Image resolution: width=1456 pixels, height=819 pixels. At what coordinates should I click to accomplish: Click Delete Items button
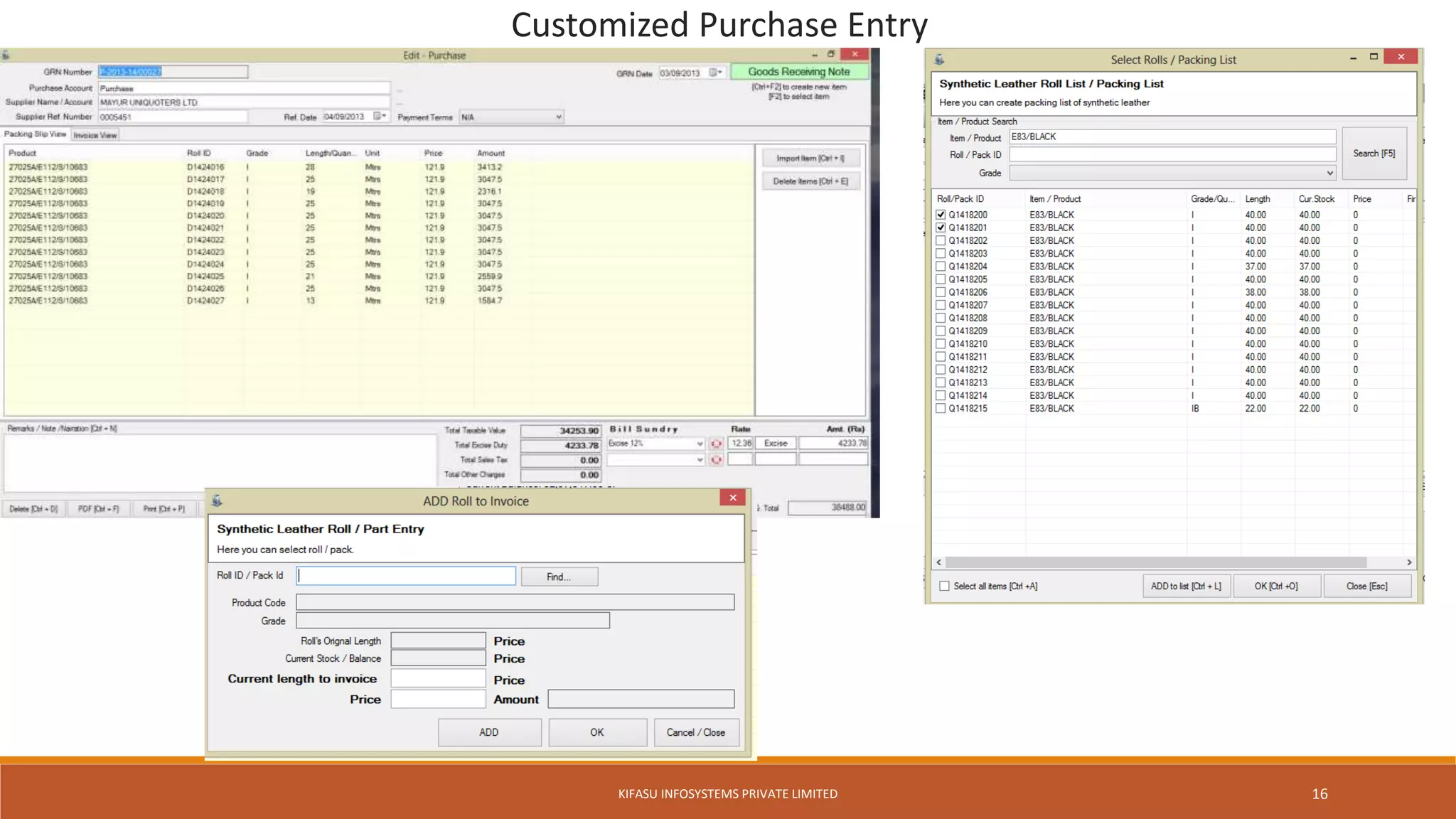(x=810, y=181)
